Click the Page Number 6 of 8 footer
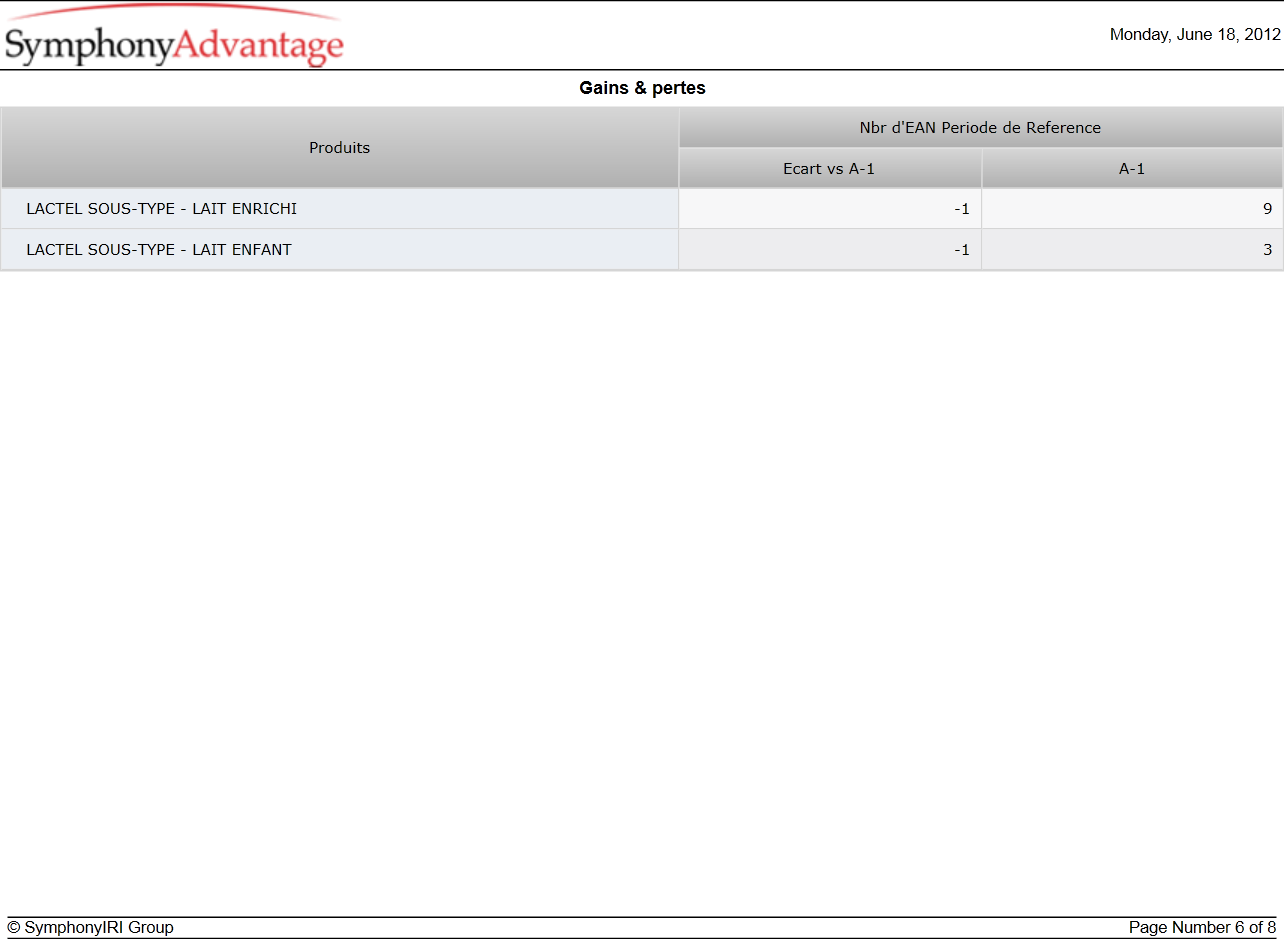The width and height of the screenshot is (1284, 946). click(x=1202, y=928)
